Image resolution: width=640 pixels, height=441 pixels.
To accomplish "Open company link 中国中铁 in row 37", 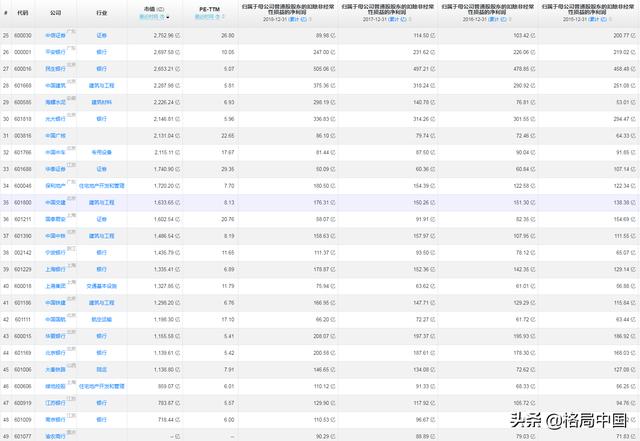I will pos(55,236).
